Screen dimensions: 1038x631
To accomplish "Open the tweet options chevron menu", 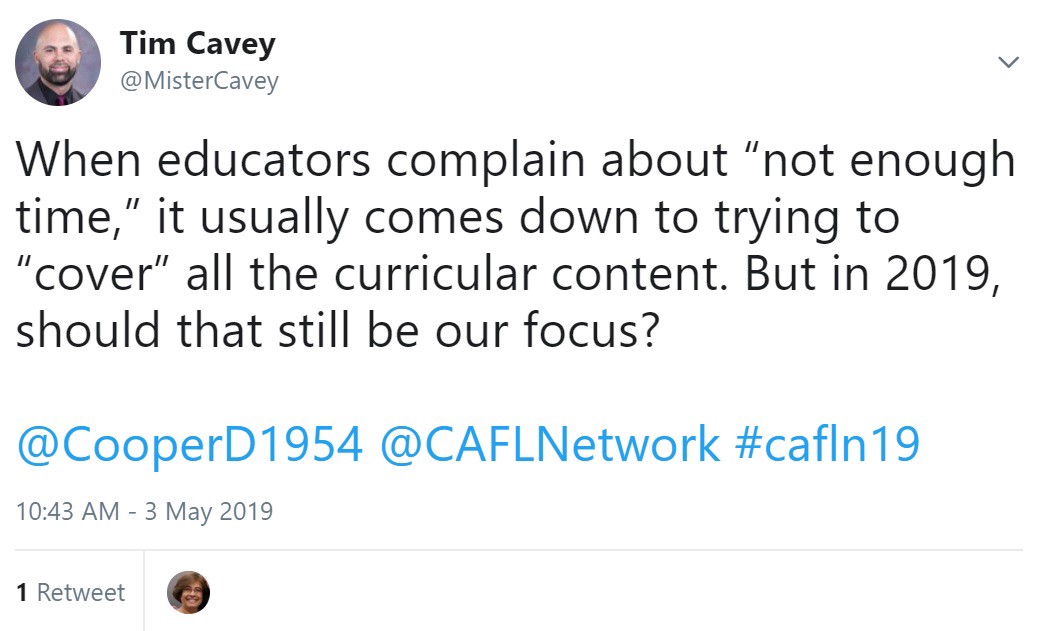I will click(1009, 63).
